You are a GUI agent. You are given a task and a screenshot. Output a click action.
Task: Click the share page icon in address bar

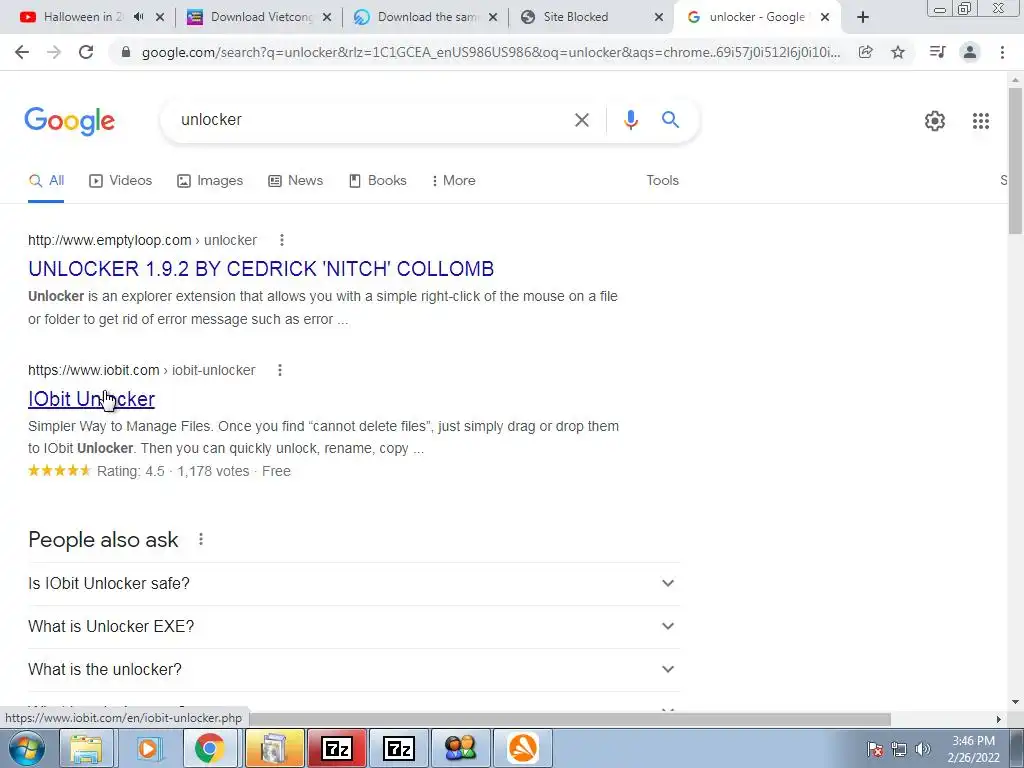865,52
